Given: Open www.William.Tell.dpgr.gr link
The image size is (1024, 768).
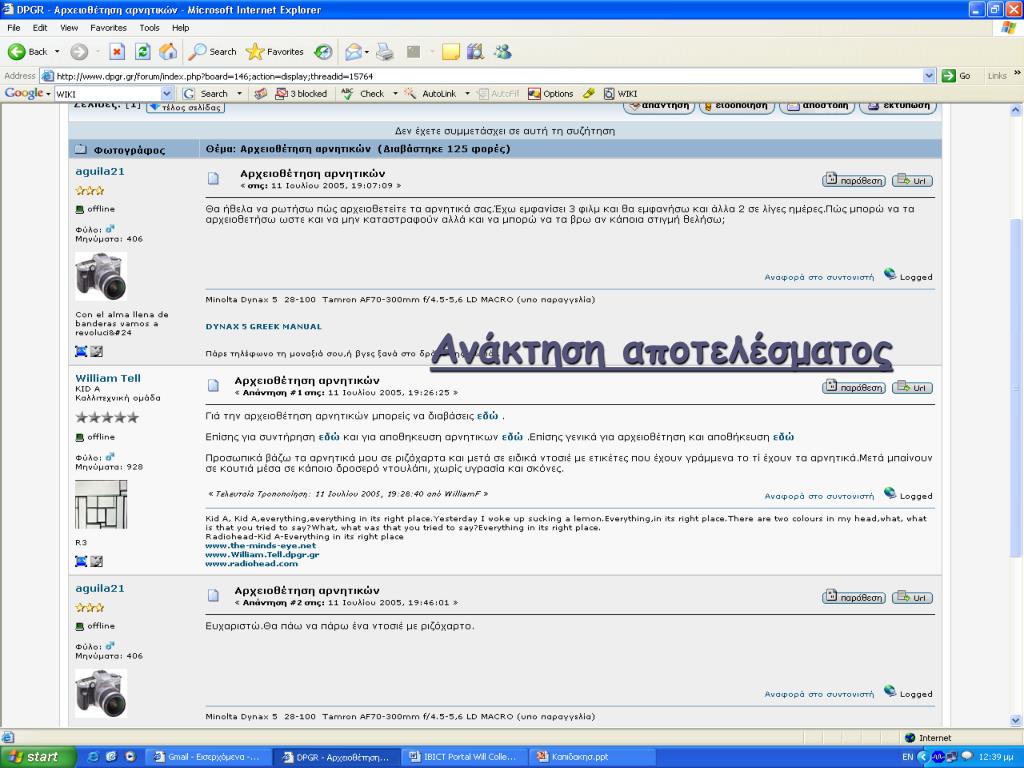Looking at the screenshot, I should click(x=262, y=554).
